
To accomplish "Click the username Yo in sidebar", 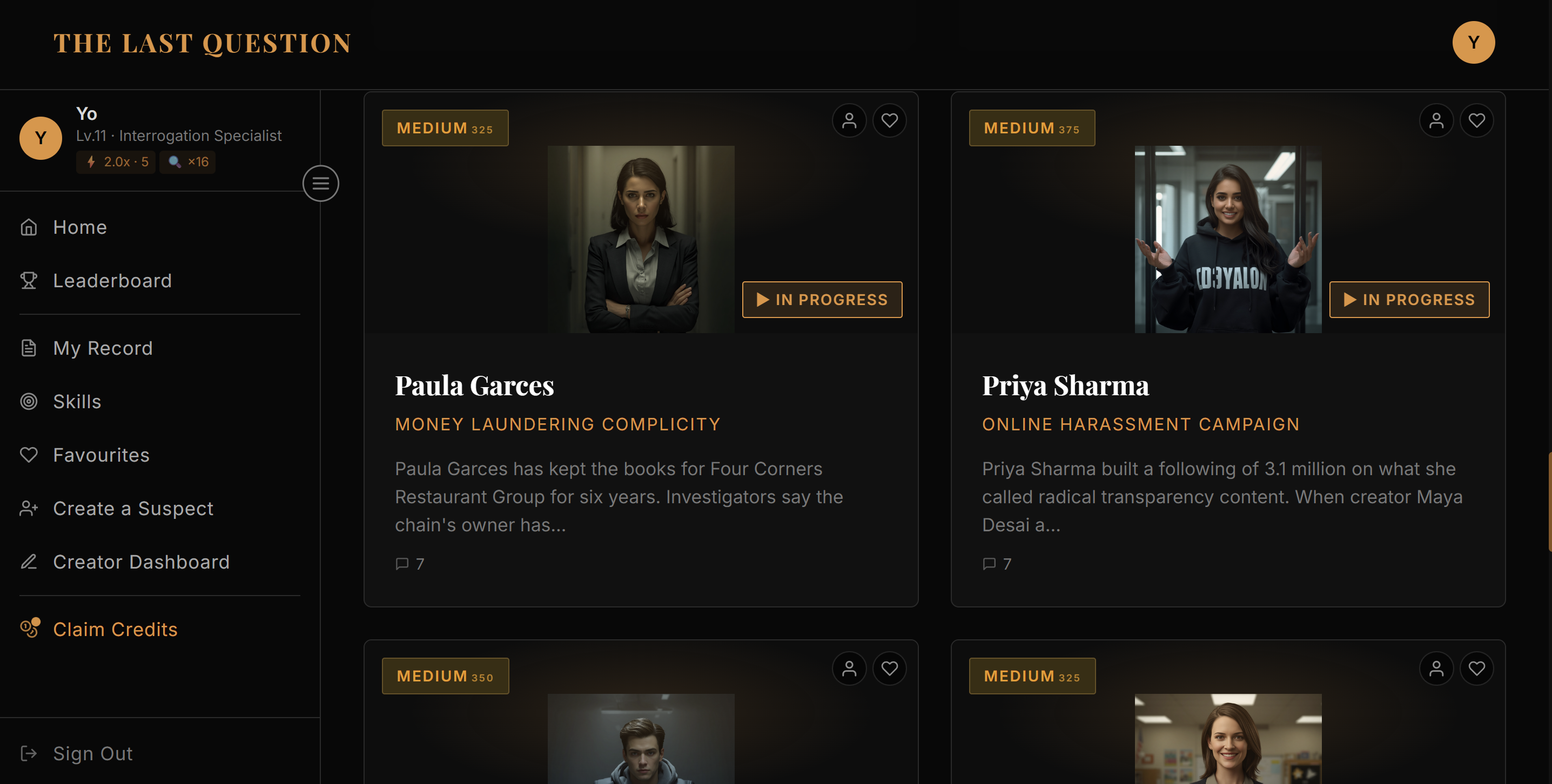I will coord(87,114).
